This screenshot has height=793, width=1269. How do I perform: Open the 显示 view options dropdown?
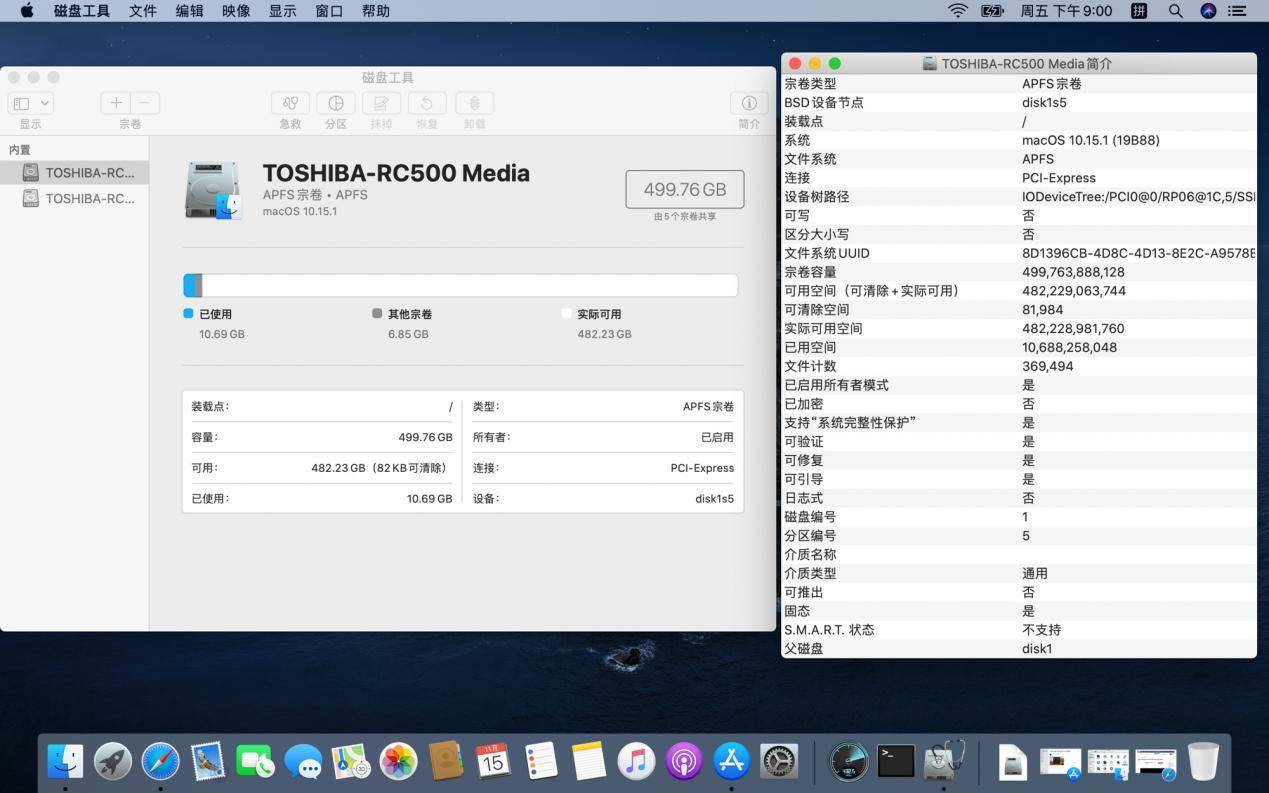point(29,103)
